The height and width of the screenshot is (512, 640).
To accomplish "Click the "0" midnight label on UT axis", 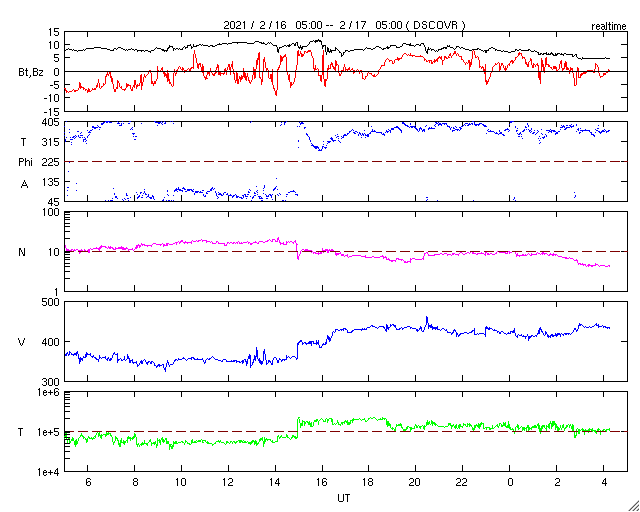I will [510, 483].
